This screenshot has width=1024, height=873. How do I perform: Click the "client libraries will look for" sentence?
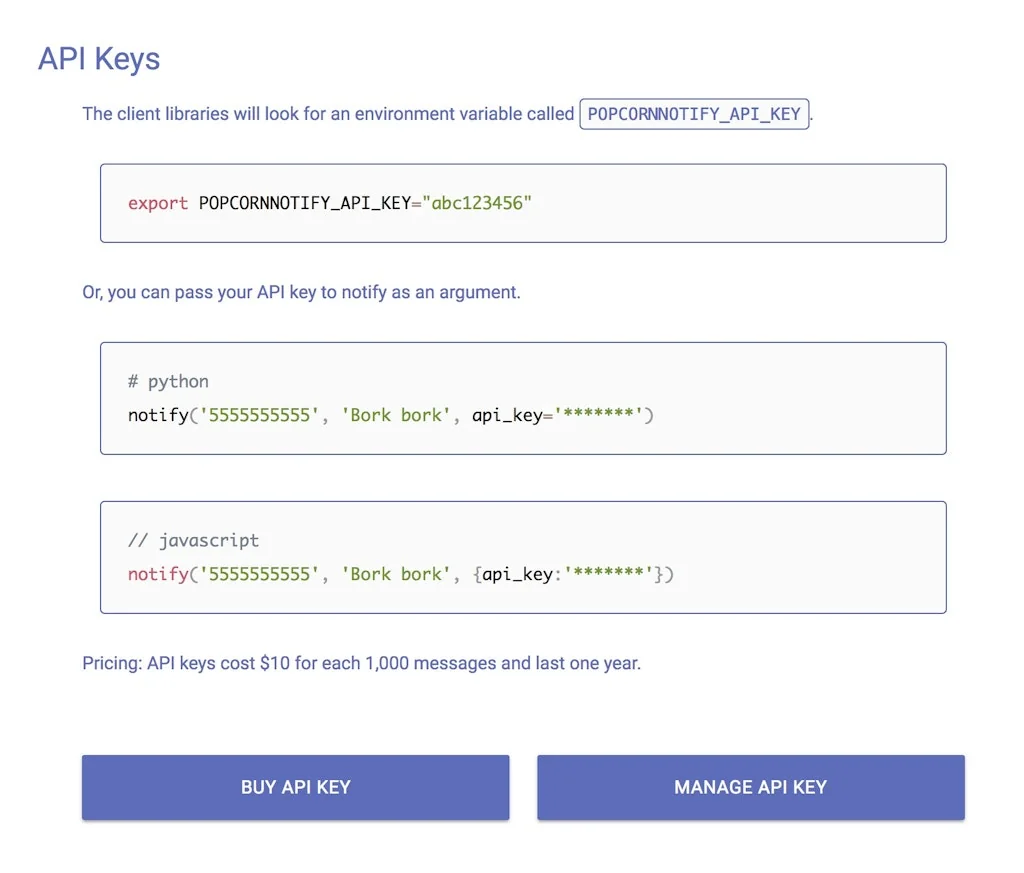(328, 114)
